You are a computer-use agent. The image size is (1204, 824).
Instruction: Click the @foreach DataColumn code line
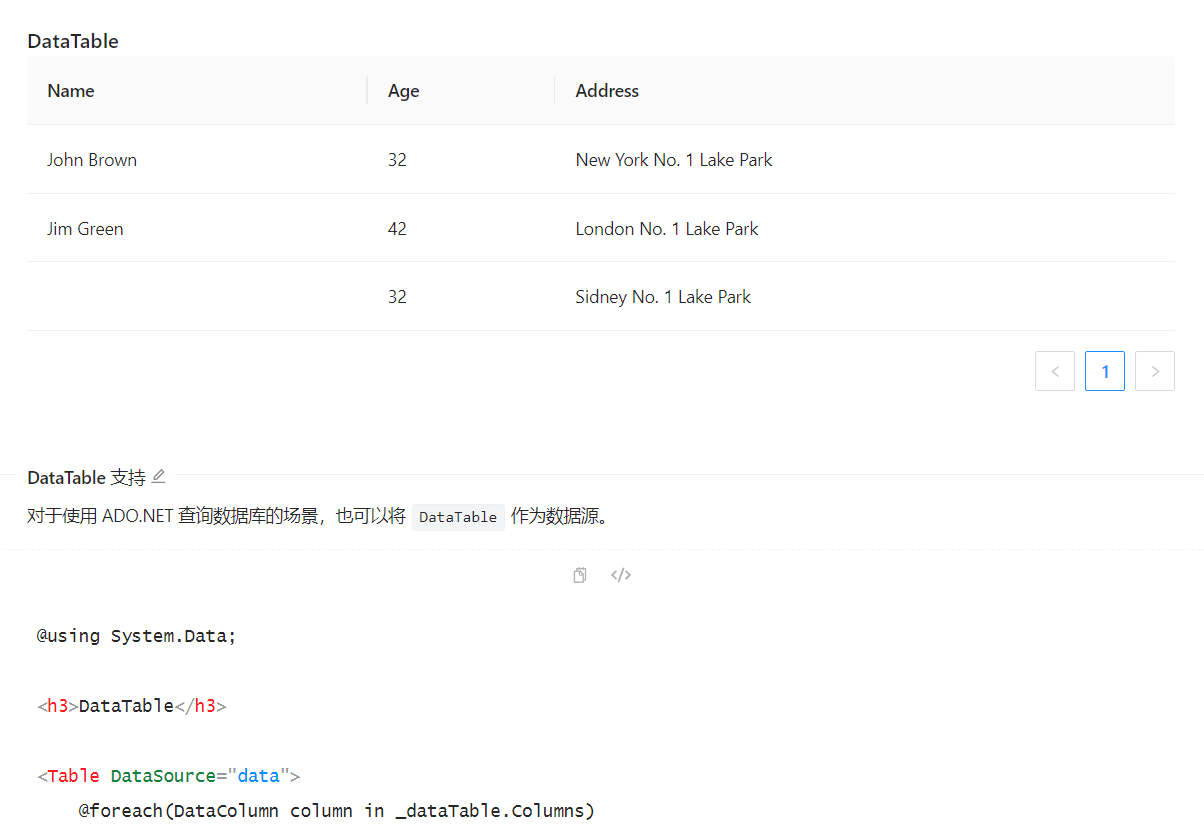337,811
